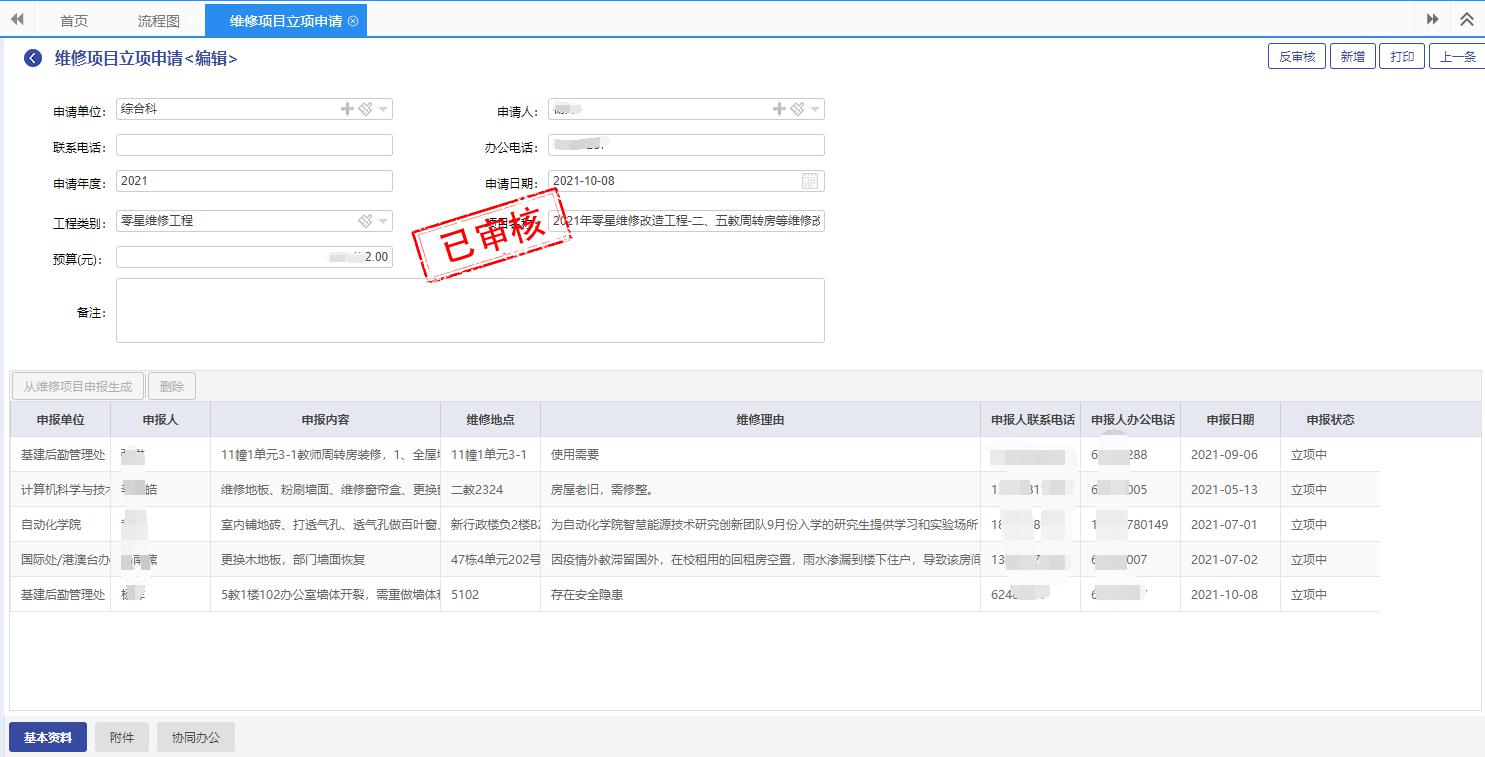Expand the 申请人 dropdown arrow
This screenshot has height=757, width=1485.
pos(815,110)
